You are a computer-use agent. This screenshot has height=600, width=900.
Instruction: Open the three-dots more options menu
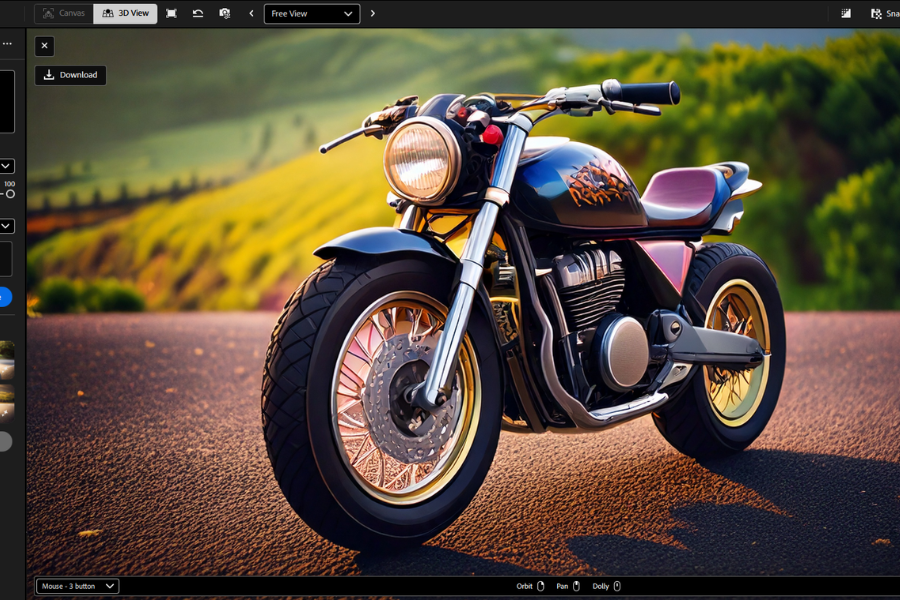point(7,44)
